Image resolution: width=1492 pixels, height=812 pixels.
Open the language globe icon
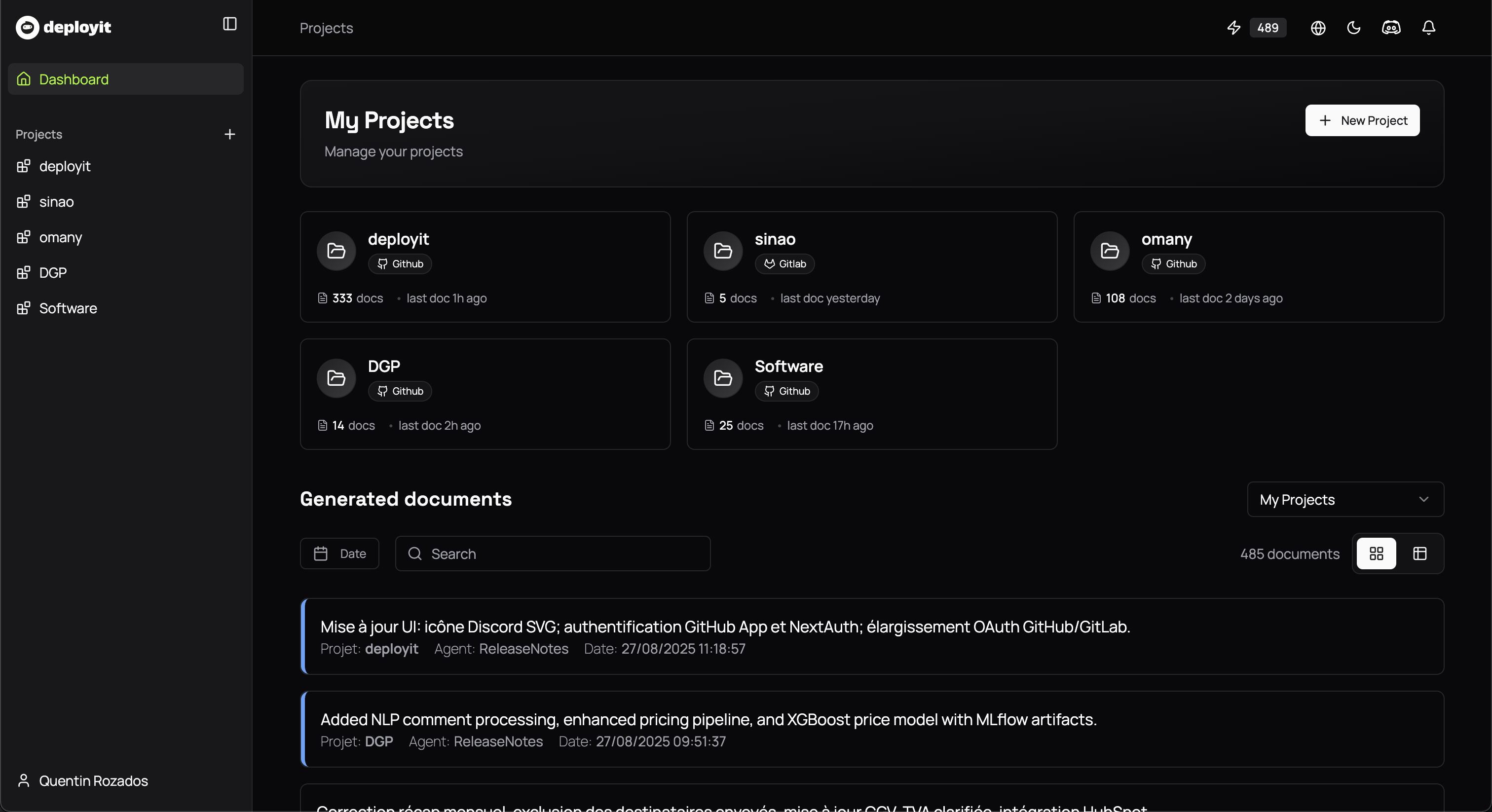click(x=1318, y=28)
